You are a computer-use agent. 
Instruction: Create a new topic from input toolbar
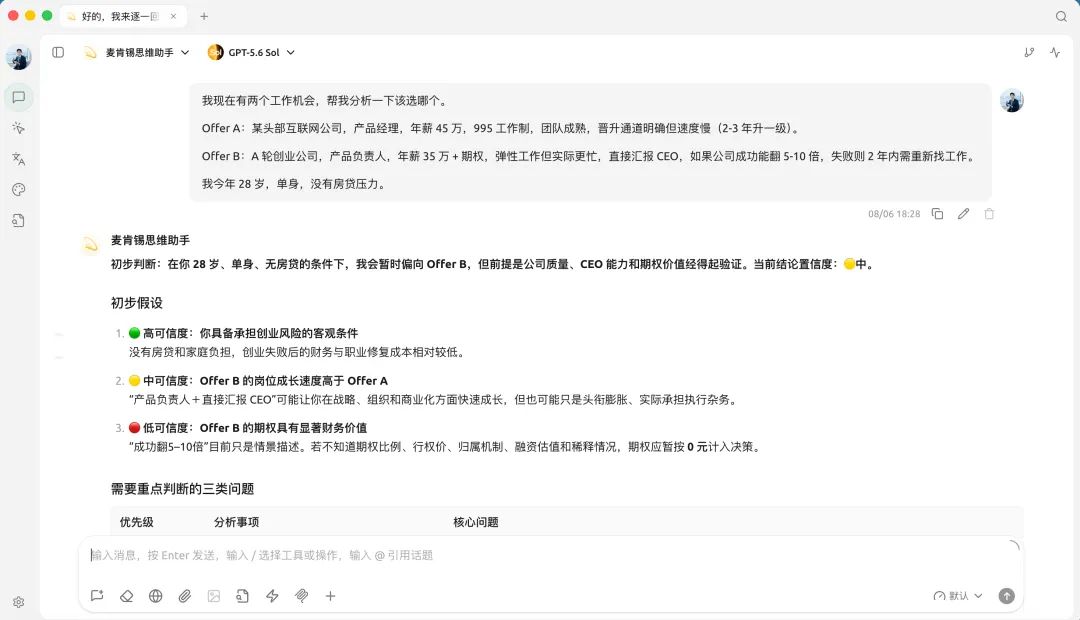(x=97, y=596)
